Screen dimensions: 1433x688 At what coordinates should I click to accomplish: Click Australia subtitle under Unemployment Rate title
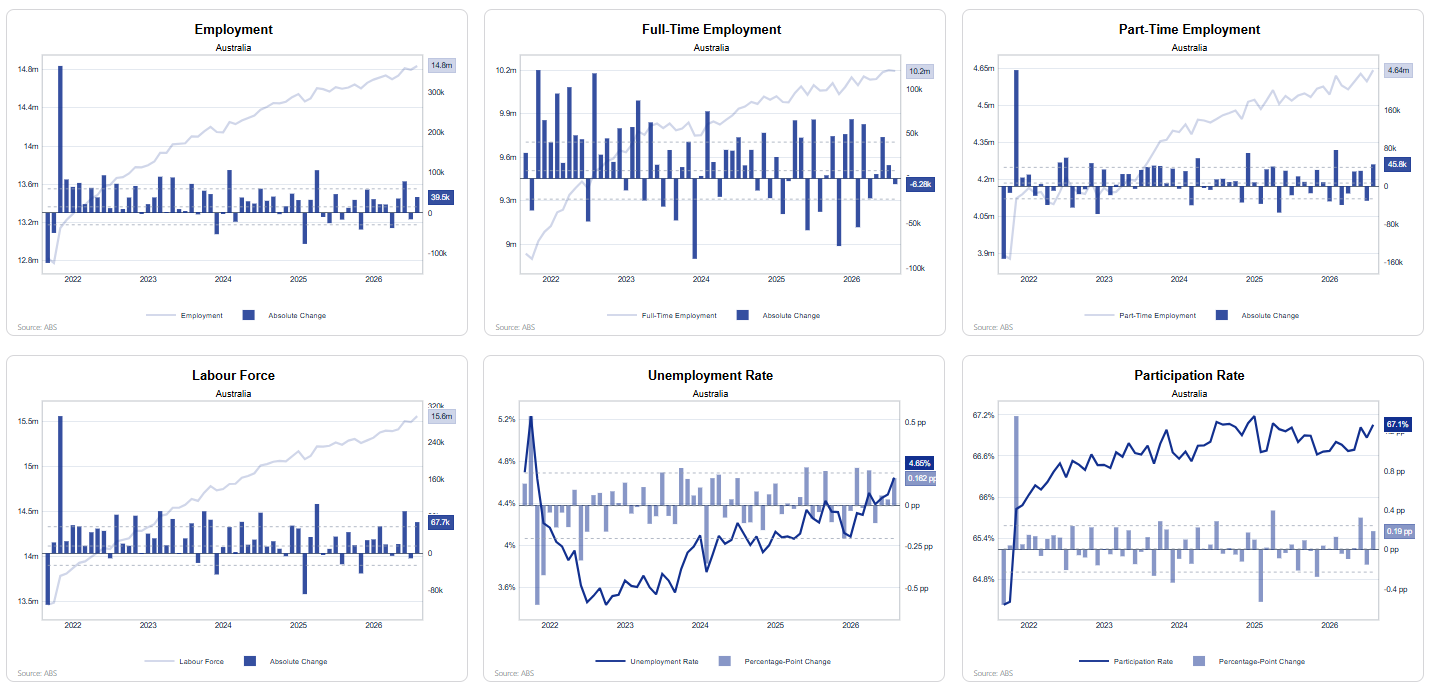point(712,394)
